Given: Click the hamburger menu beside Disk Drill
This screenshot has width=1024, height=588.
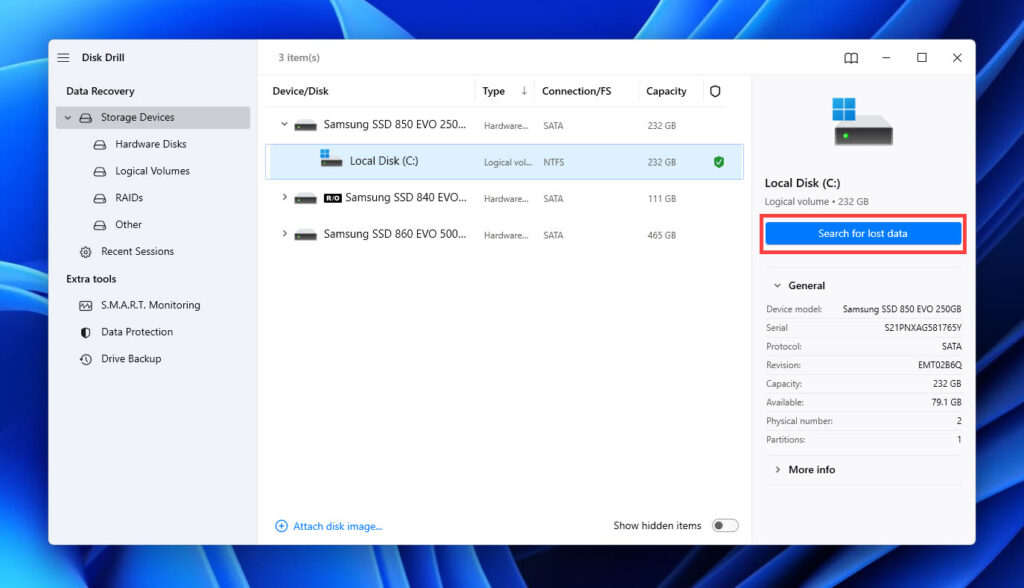Looking at the screenshot, I should pos(62,57).
